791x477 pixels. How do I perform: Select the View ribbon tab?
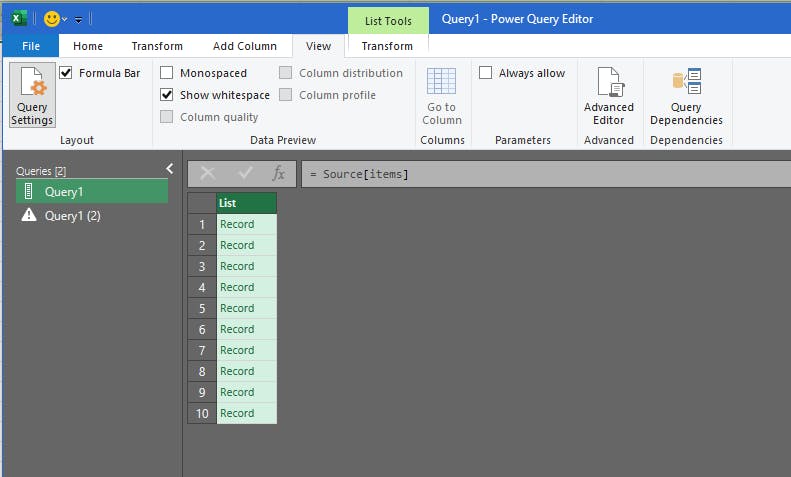point(318,46)
